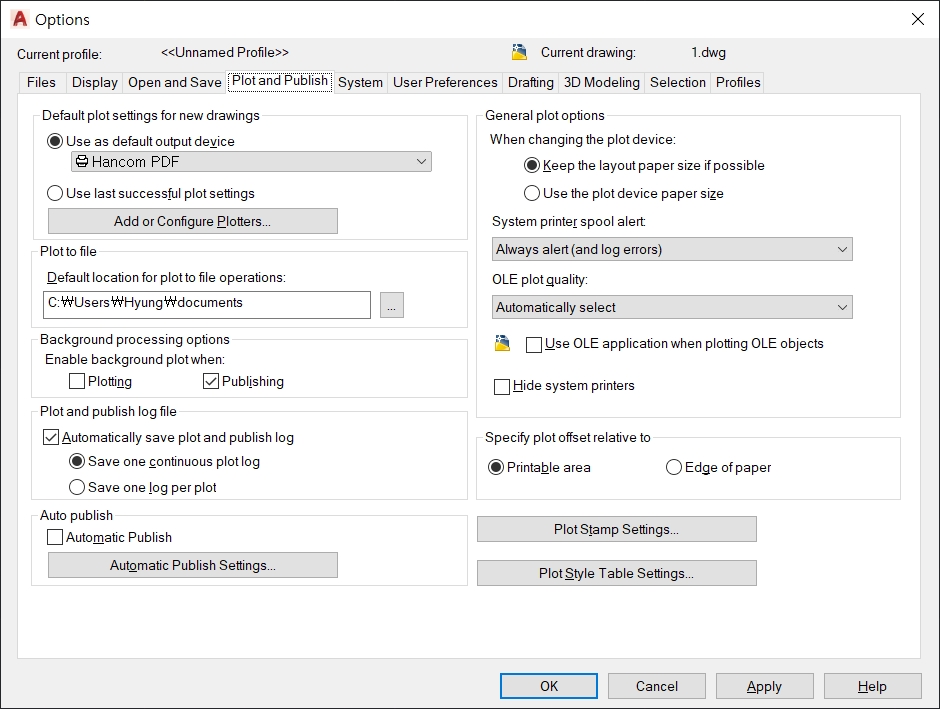Viewport: 940px width, 709px height.
Task: Click the default plot-to-file location field
Action: coord(207,304)
